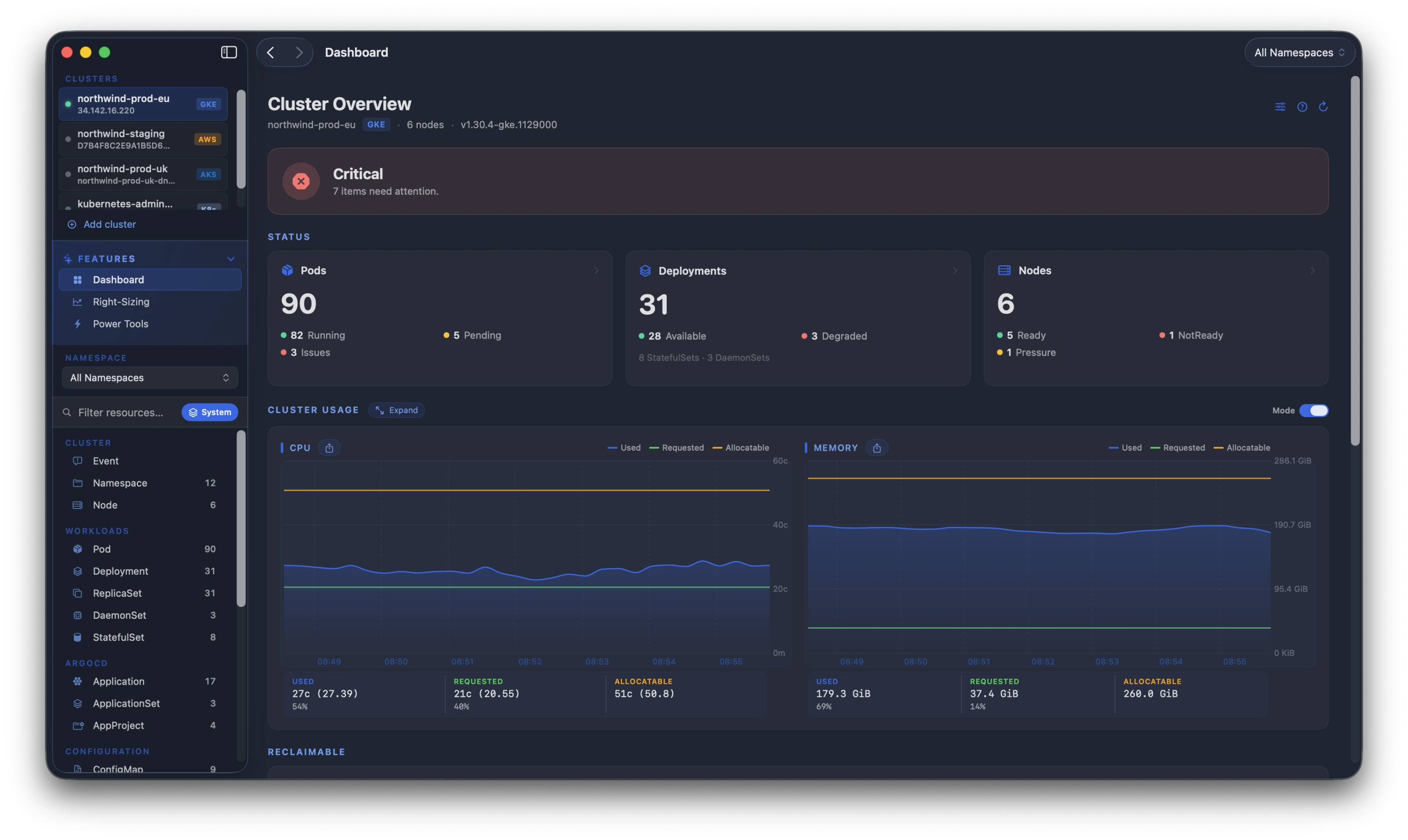Click the AppProject icon in the sidebar
This screenshot has height=840, width=1408.
point(78,726)
